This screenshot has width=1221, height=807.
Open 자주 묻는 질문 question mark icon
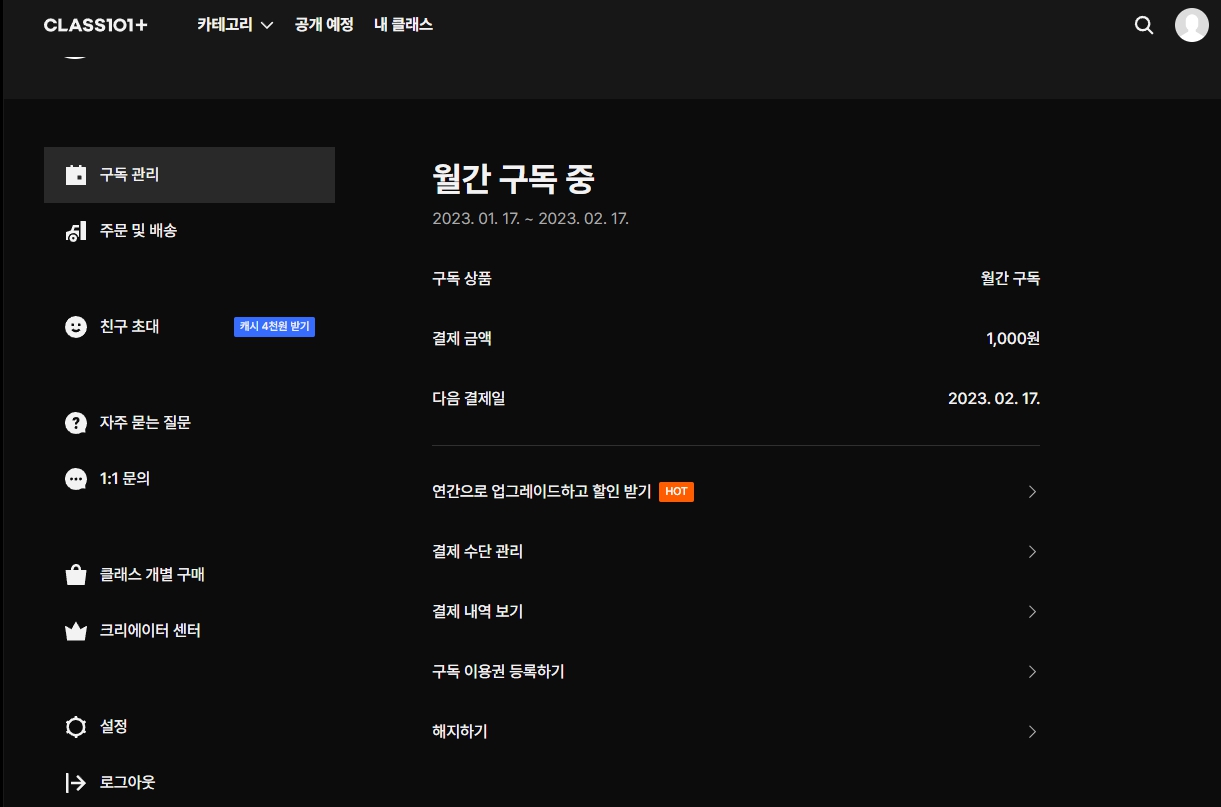click(76, 423)
